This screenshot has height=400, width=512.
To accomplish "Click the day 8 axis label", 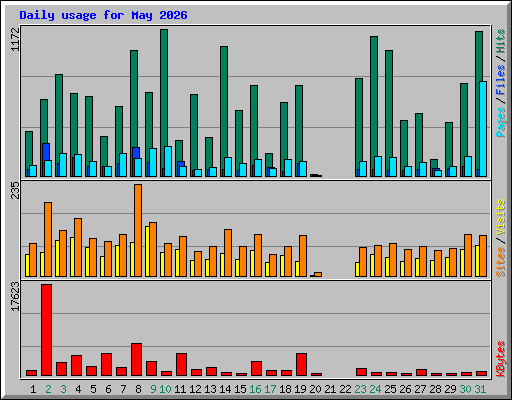I will click(x=138, y=389).
